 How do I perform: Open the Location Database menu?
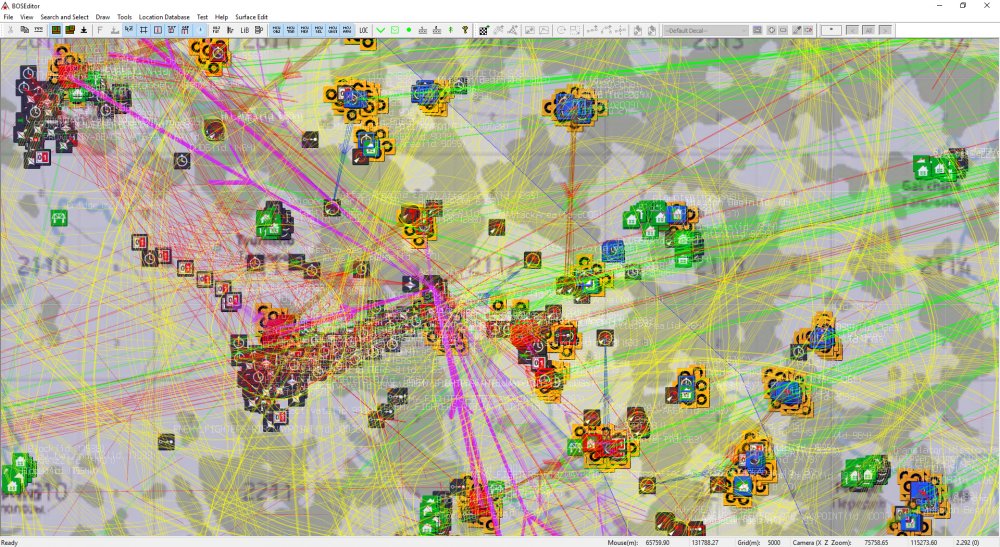point(164,17)
